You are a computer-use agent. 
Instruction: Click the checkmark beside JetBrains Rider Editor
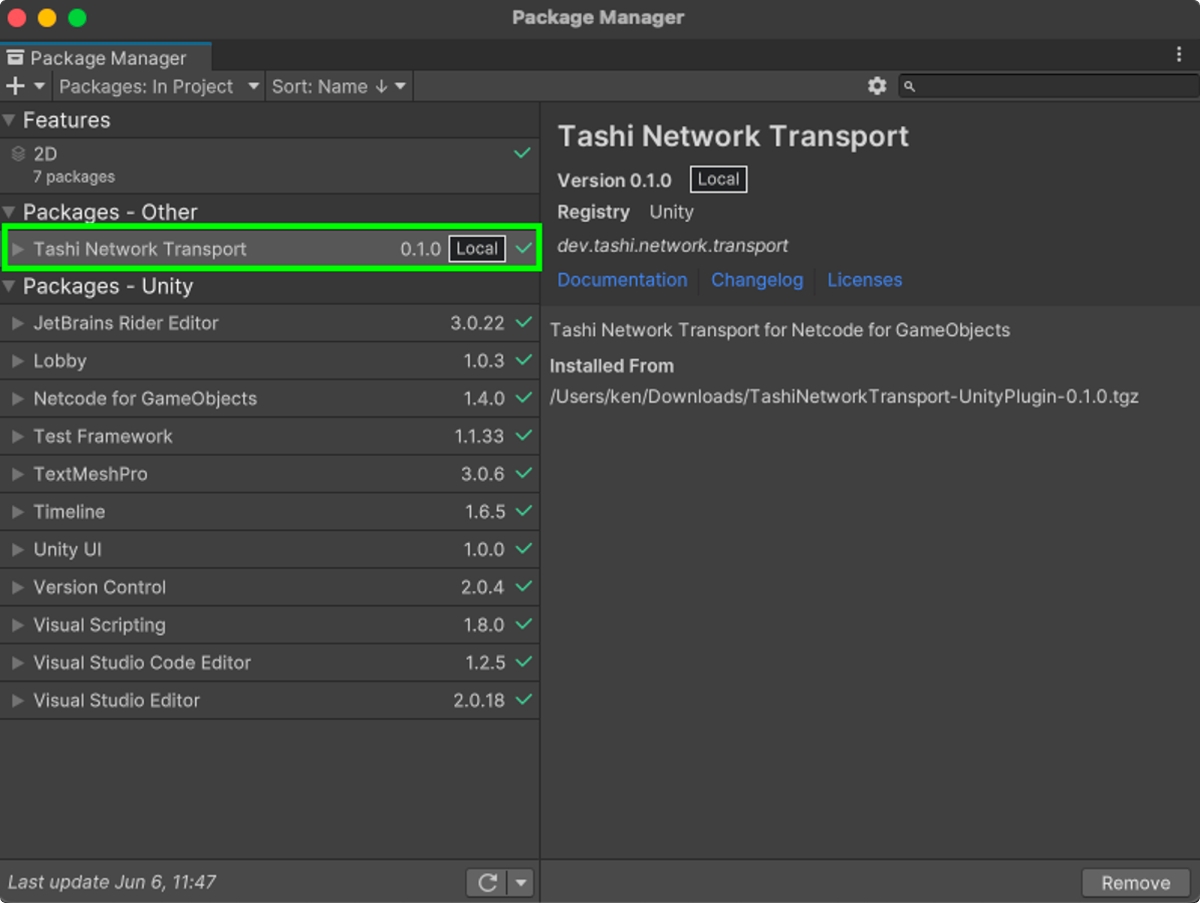pyautogui.click(x=523, y=323)
